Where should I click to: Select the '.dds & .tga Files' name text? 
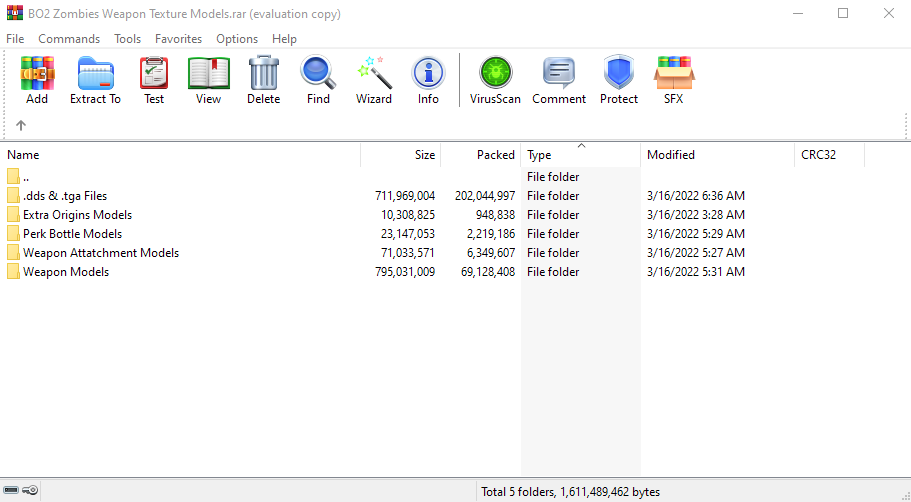(x=65, y=196)
